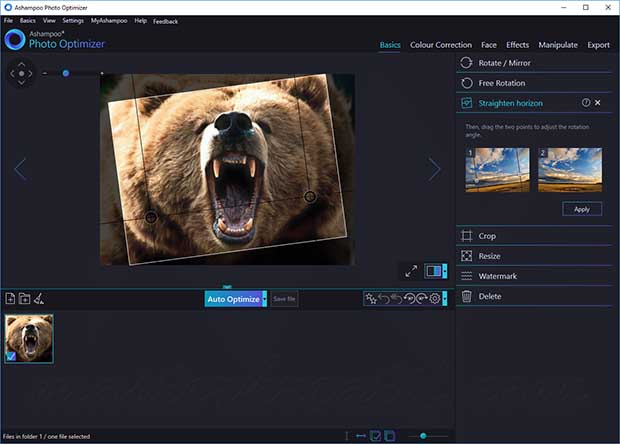
Task: Pan the image down with the bottom arrow
Action: click(21, 83)
